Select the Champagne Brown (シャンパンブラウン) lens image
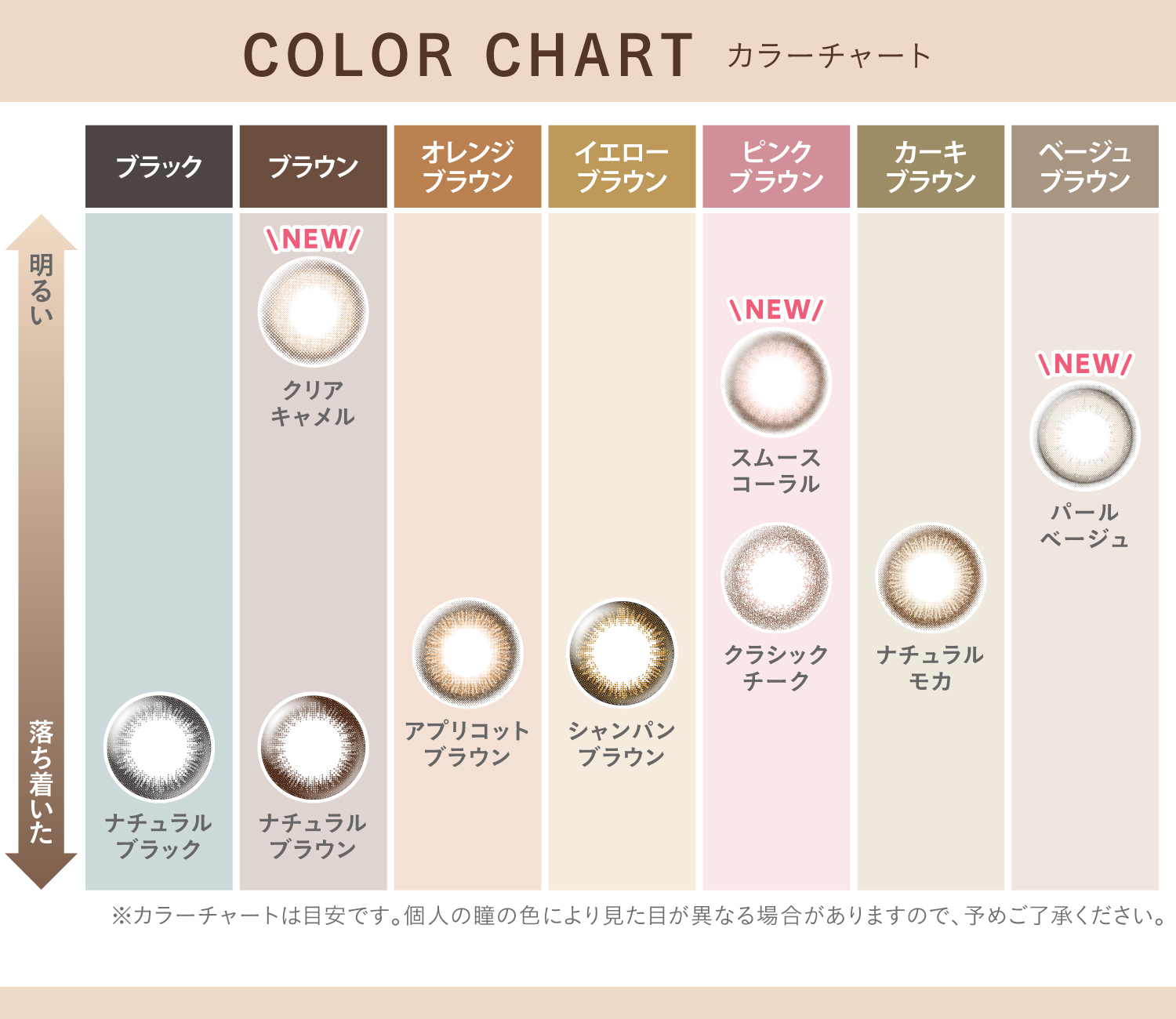 (x=622, y=653)
